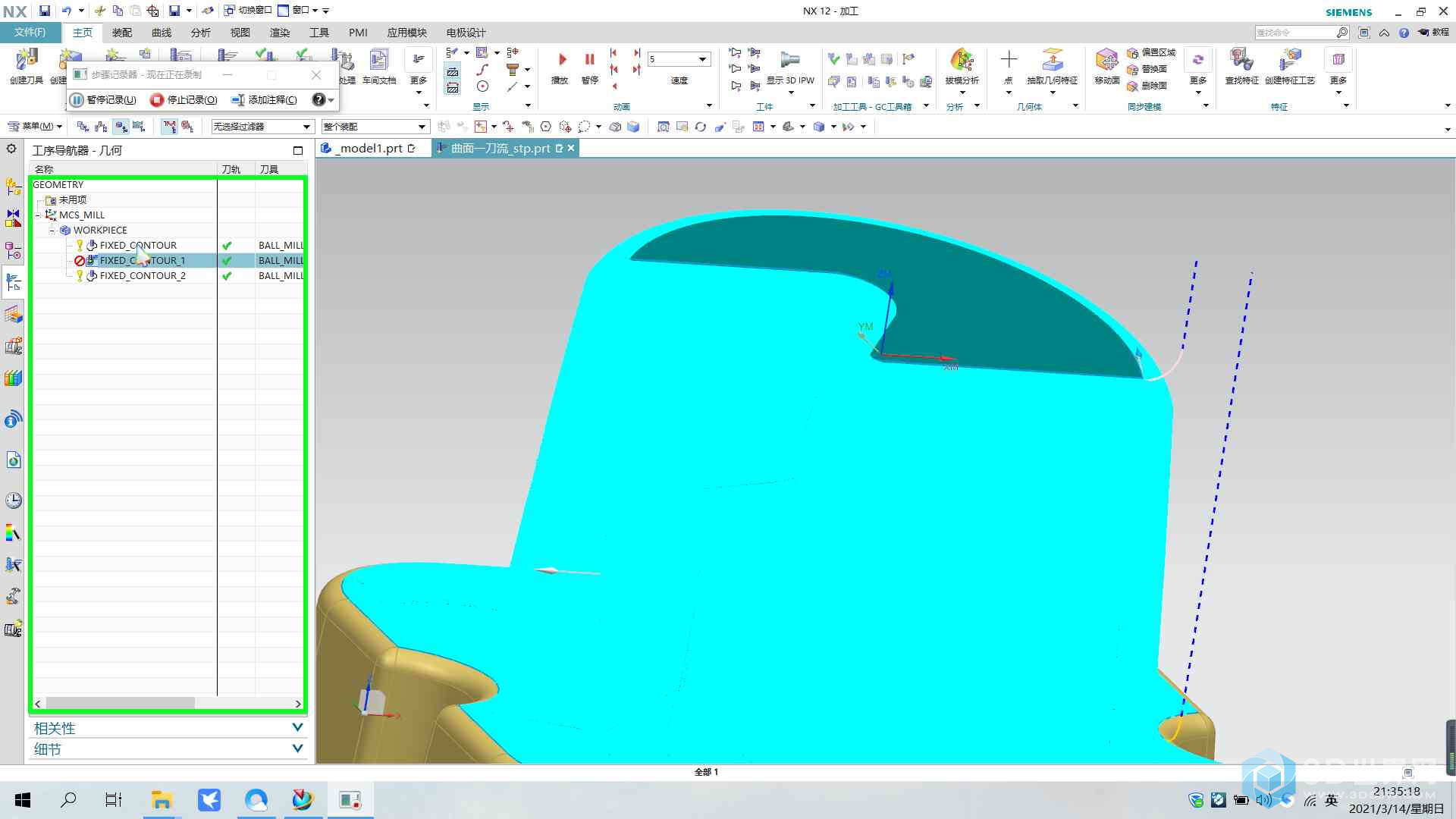Open the 菜单(M) dropdown menu
The height and width of the screenshot is (819, 1456).
(x=35, y=127)
